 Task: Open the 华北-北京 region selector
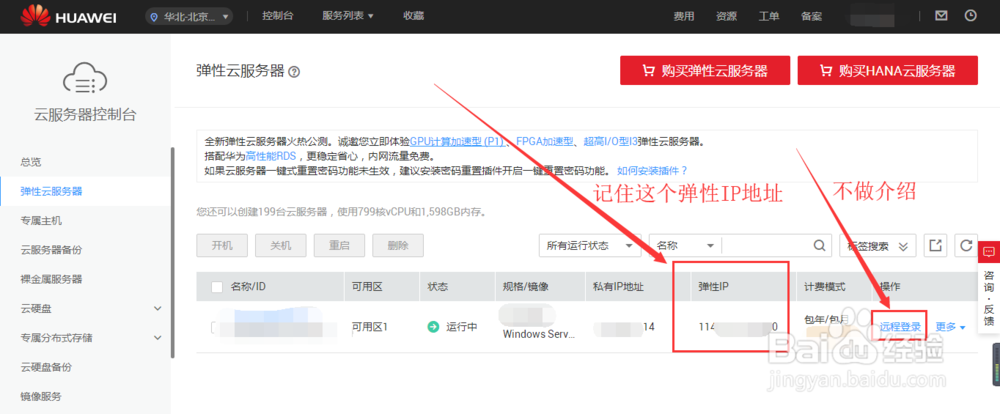click(x=189, y=17)
